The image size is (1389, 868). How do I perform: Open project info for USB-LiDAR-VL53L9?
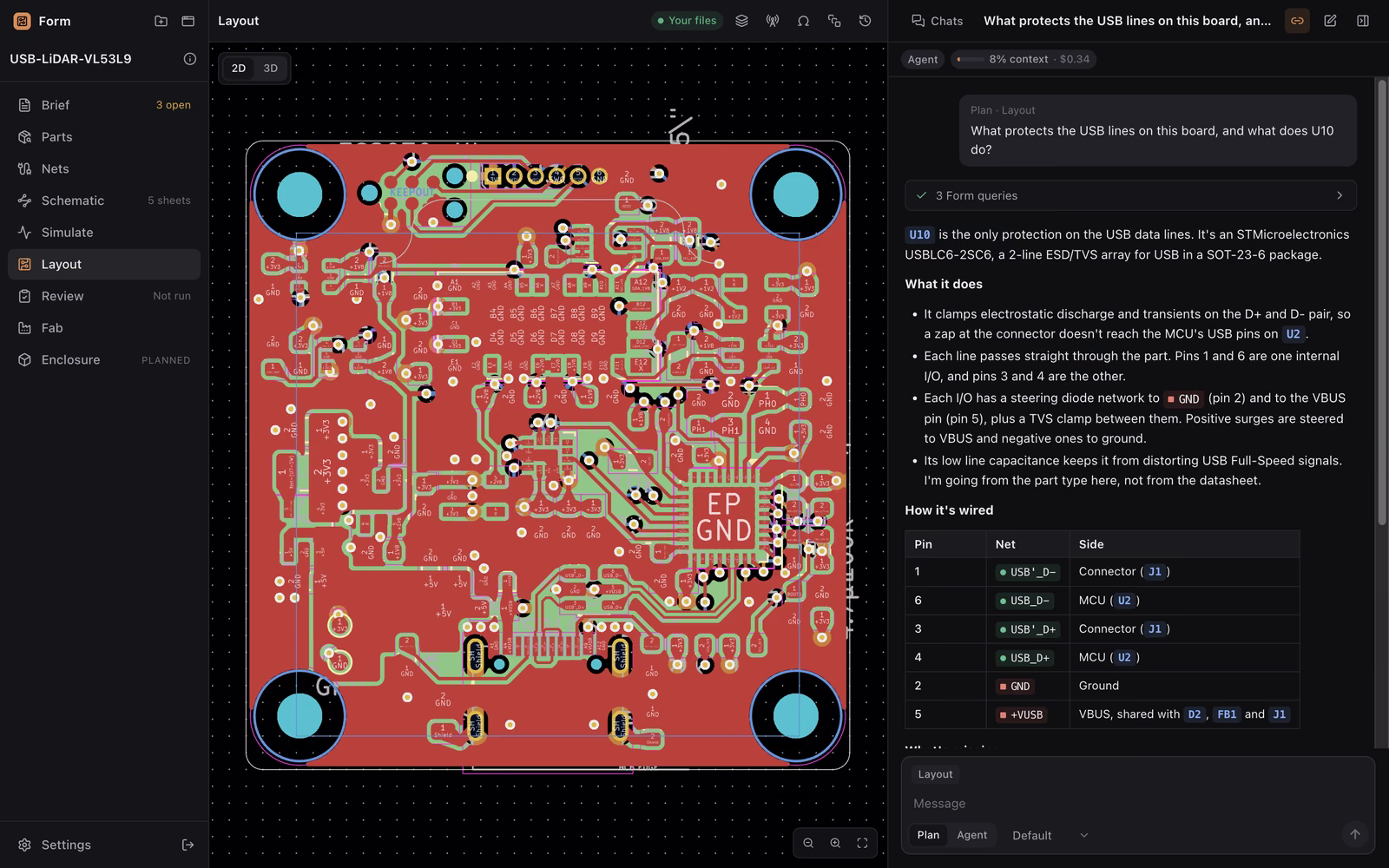click(x=189, y=59)
